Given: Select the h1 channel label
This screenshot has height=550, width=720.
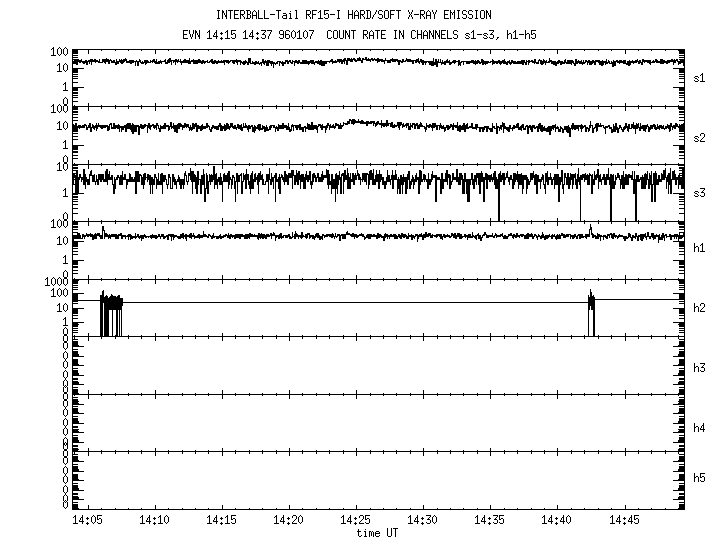Looking at the screenshot, I should (x=700, y=248).
